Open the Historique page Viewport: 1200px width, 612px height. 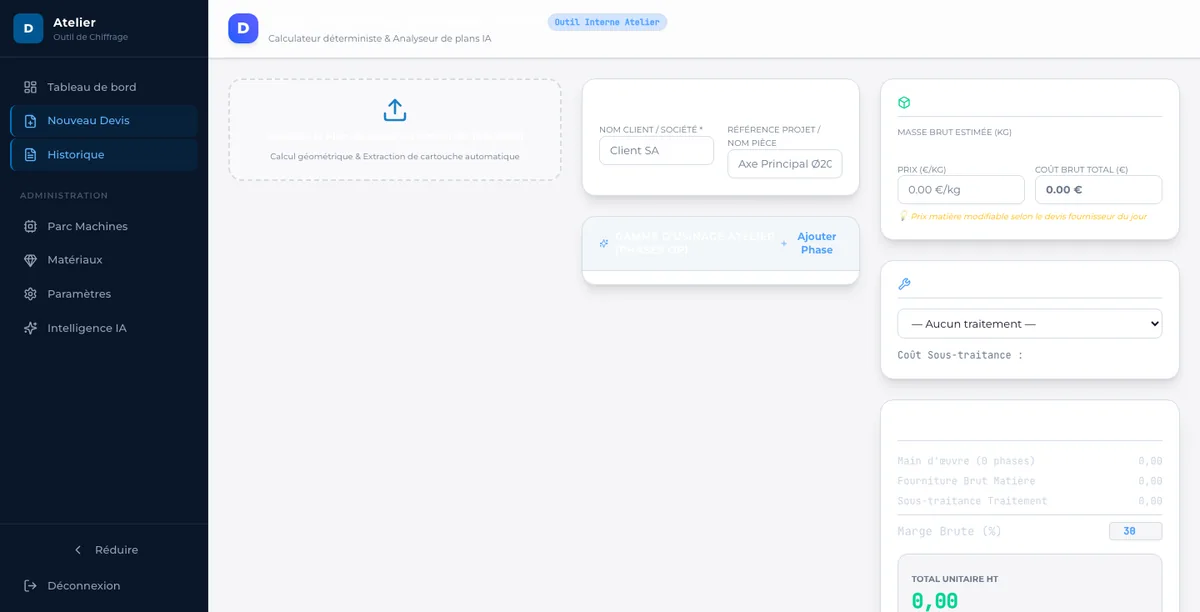104,155
